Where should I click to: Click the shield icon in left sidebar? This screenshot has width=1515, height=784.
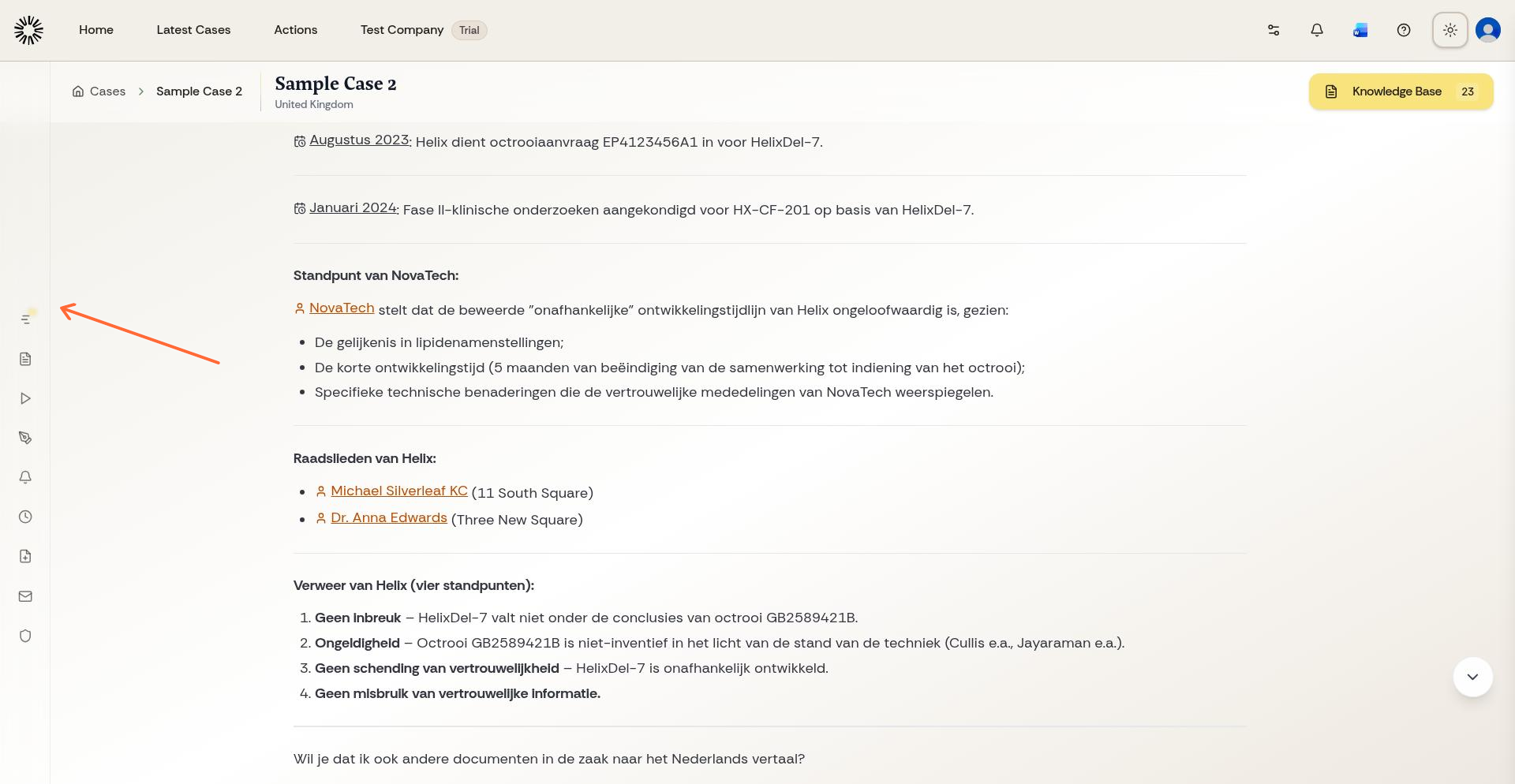[x=25, y=636]
